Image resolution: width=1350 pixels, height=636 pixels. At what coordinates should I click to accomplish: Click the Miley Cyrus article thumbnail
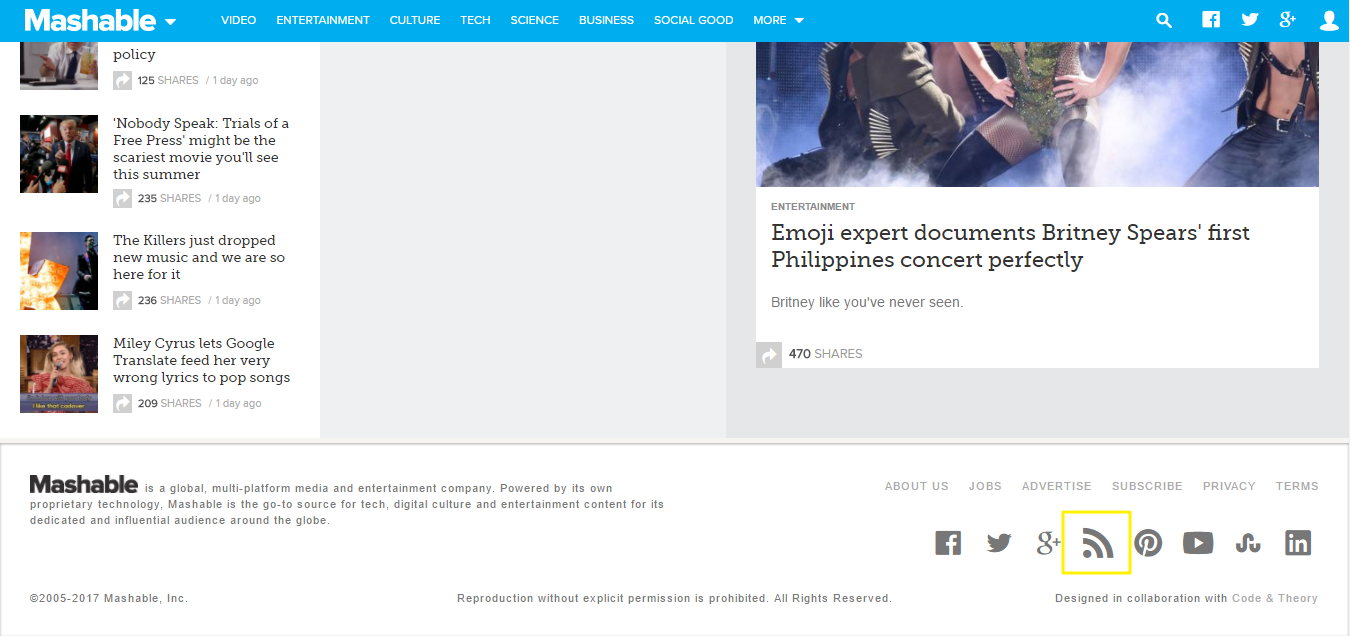(59, 374)
